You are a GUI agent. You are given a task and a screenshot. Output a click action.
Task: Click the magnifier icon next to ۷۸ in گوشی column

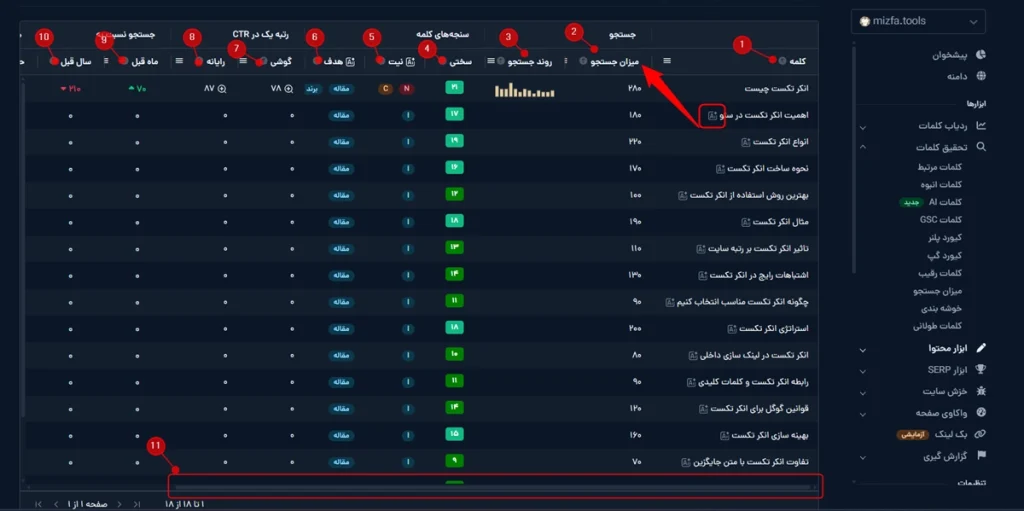coord(289,89)
